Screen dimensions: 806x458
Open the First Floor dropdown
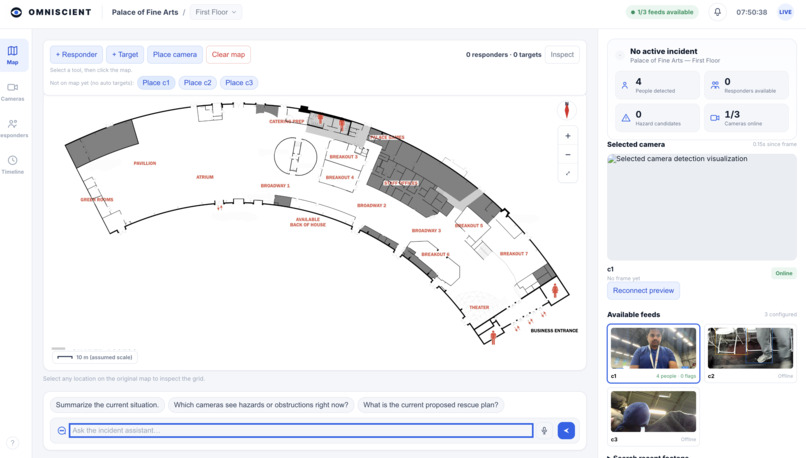(215, 12)
